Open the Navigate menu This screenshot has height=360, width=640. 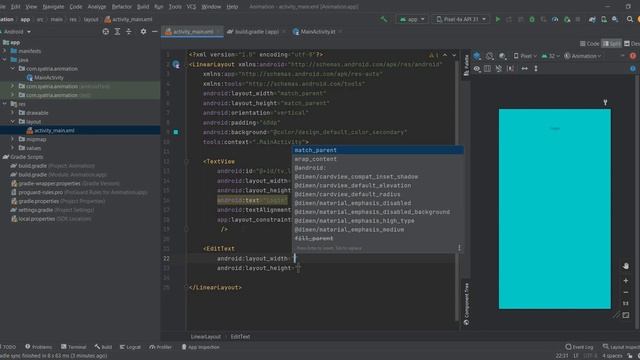click(x=53, y=7)
